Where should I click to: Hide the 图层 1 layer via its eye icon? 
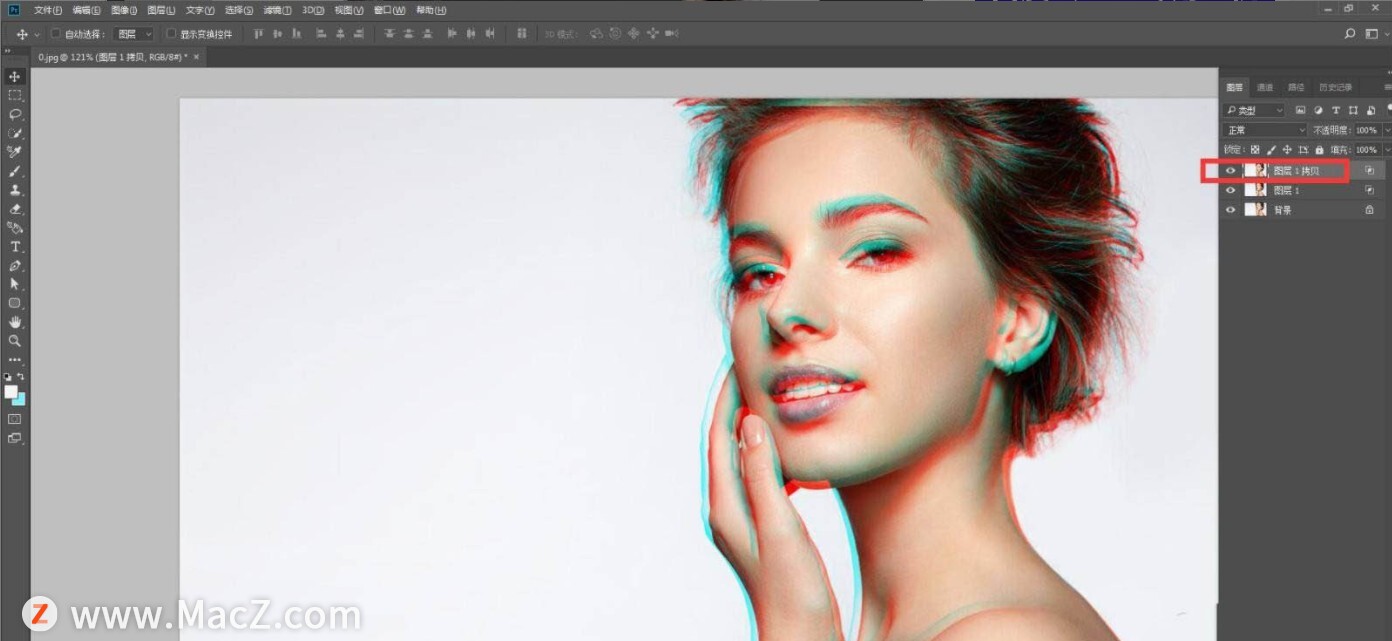(x=1231, y=190)
